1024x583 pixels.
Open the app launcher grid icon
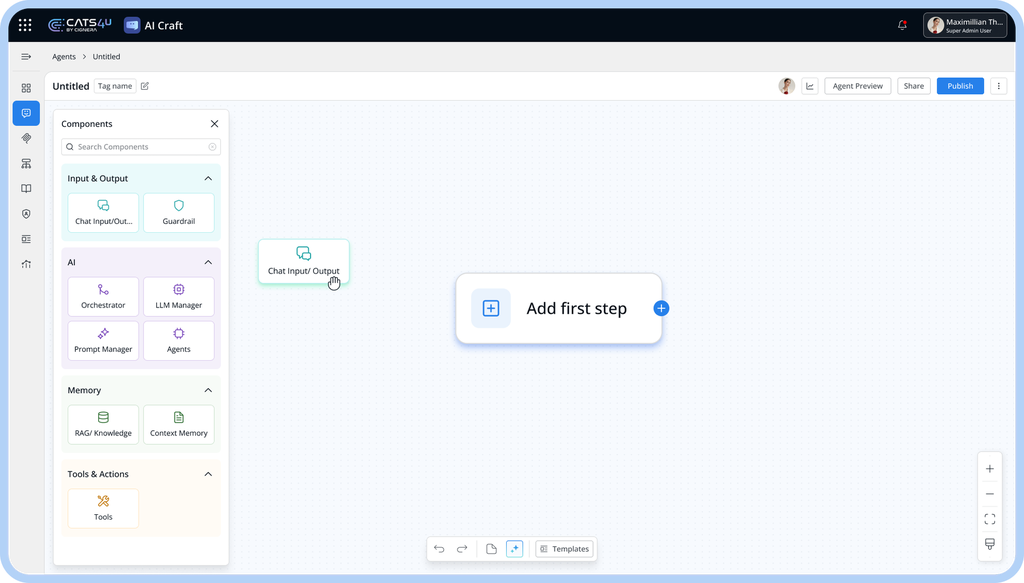click(25, 25)
